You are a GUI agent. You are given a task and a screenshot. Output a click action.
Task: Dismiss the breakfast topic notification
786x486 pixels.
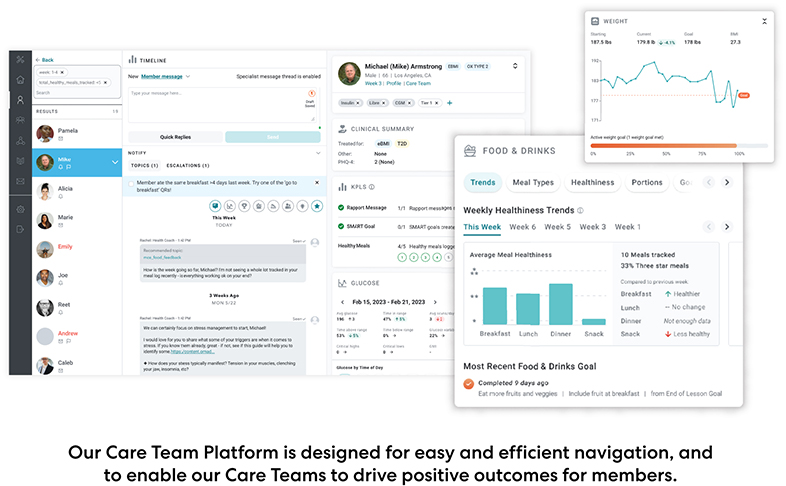coord(318,183)
